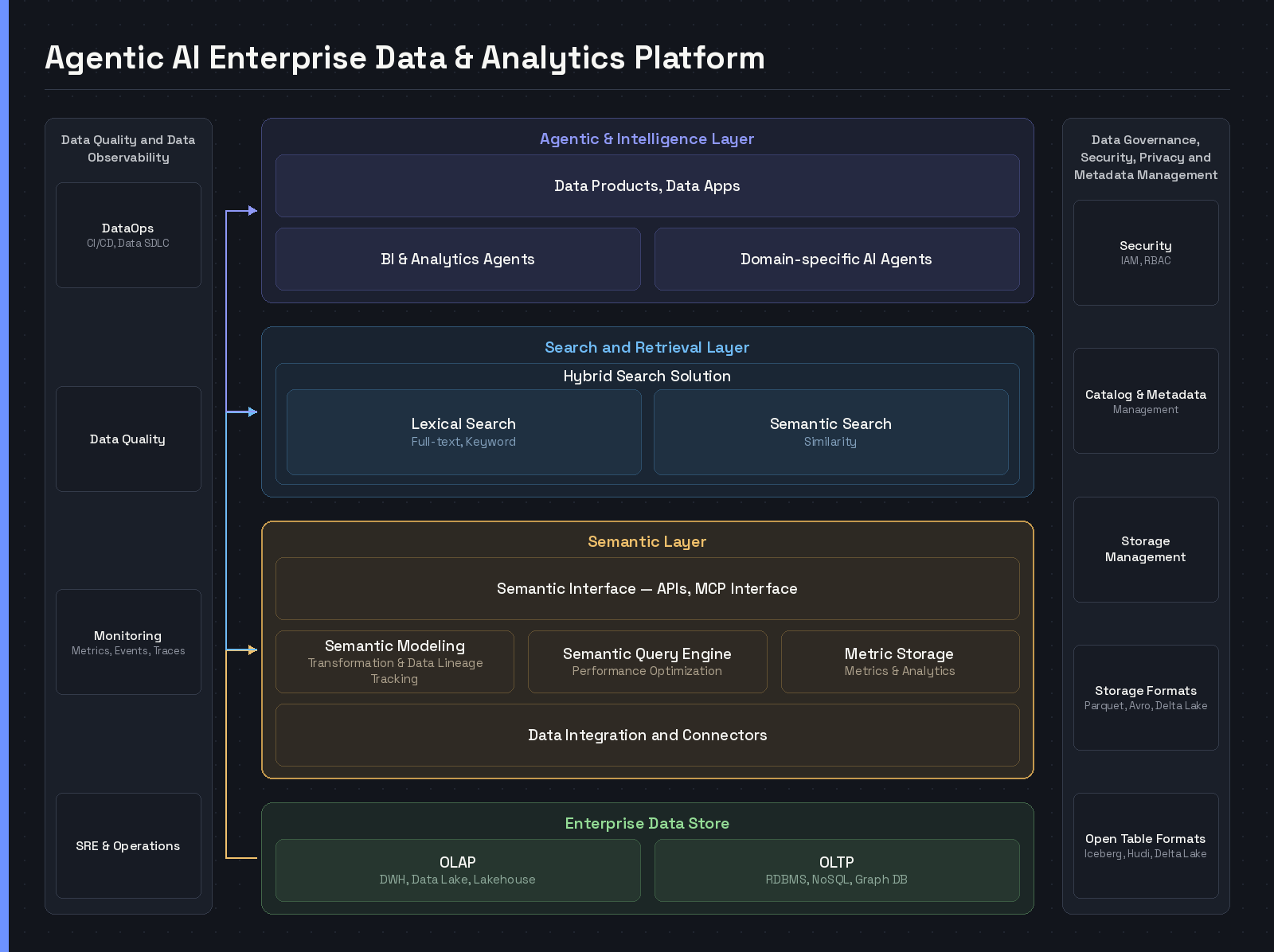This screenshot has height=952, width=1274.
Task: Click the Enterprise Data Store heading
Action: point(647,824)
